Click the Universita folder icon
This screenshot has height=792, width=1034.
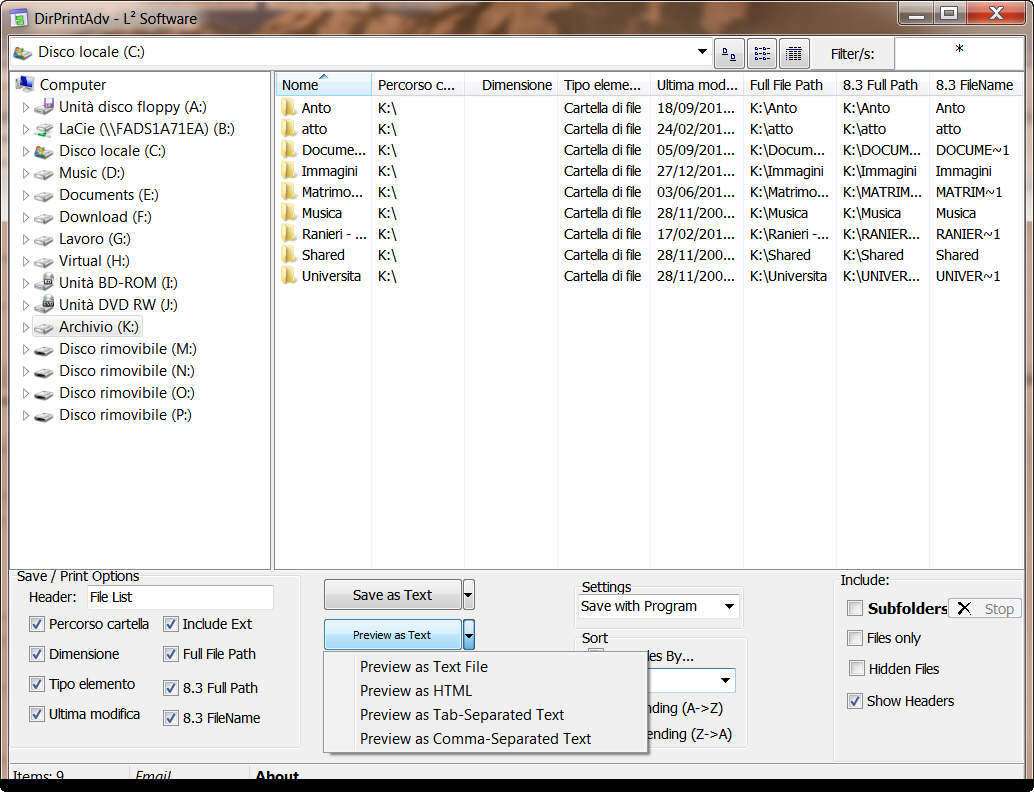(288, 276)
